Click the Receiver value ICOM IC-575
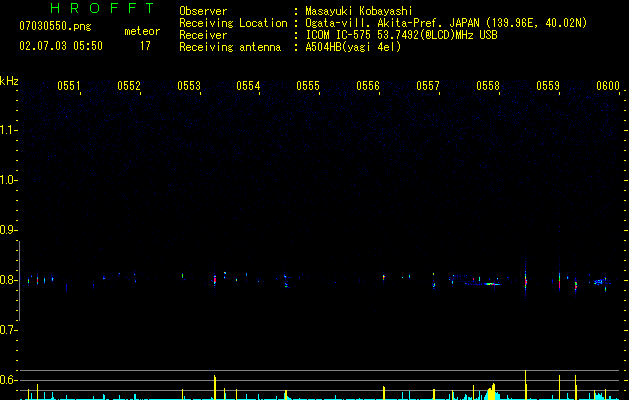This screenshot has height=400, width=629. (x=340, y=35)
